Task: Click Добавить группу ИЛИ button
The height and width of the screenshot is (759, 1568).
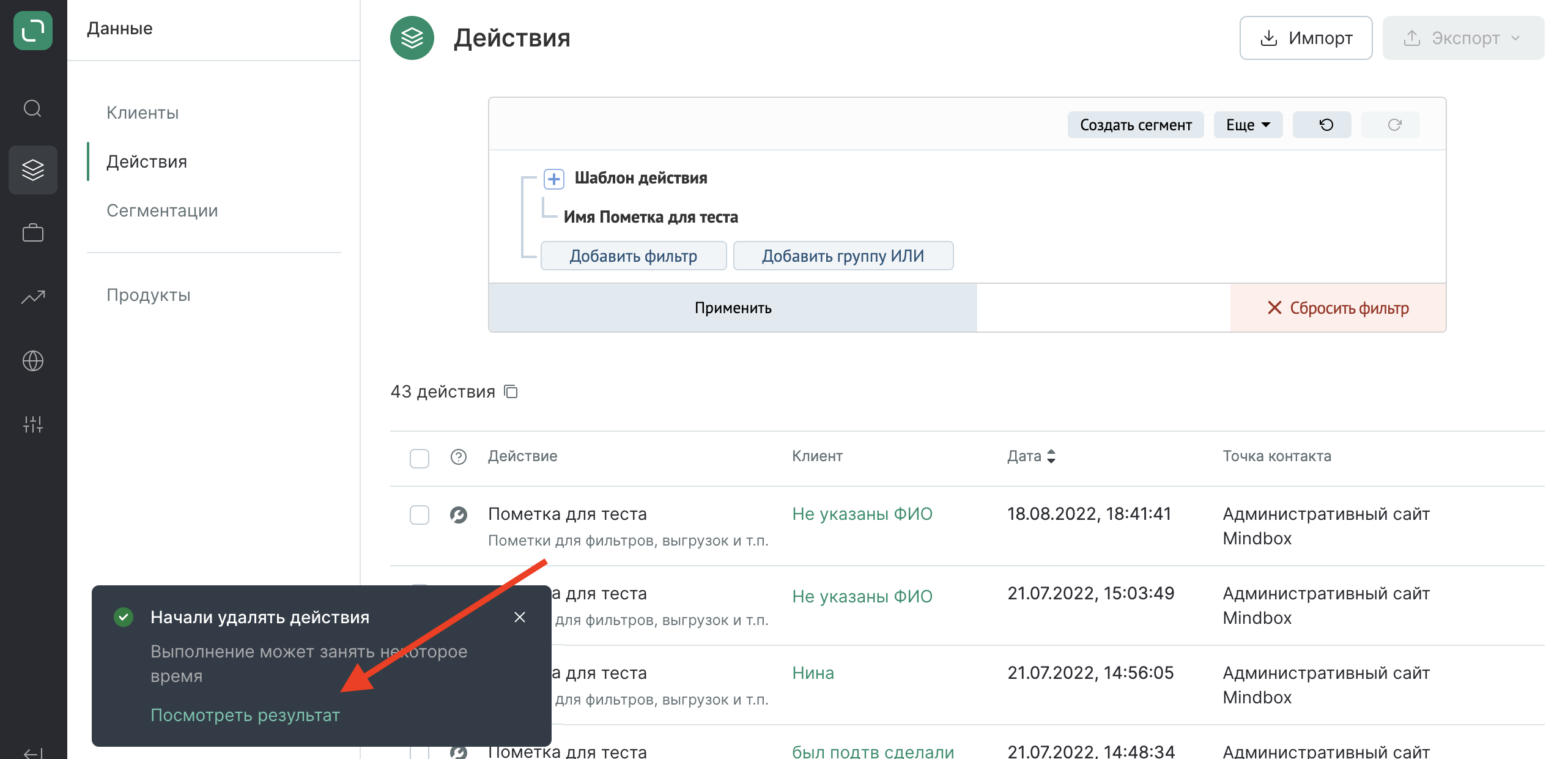Action: (x=843, y=256)
